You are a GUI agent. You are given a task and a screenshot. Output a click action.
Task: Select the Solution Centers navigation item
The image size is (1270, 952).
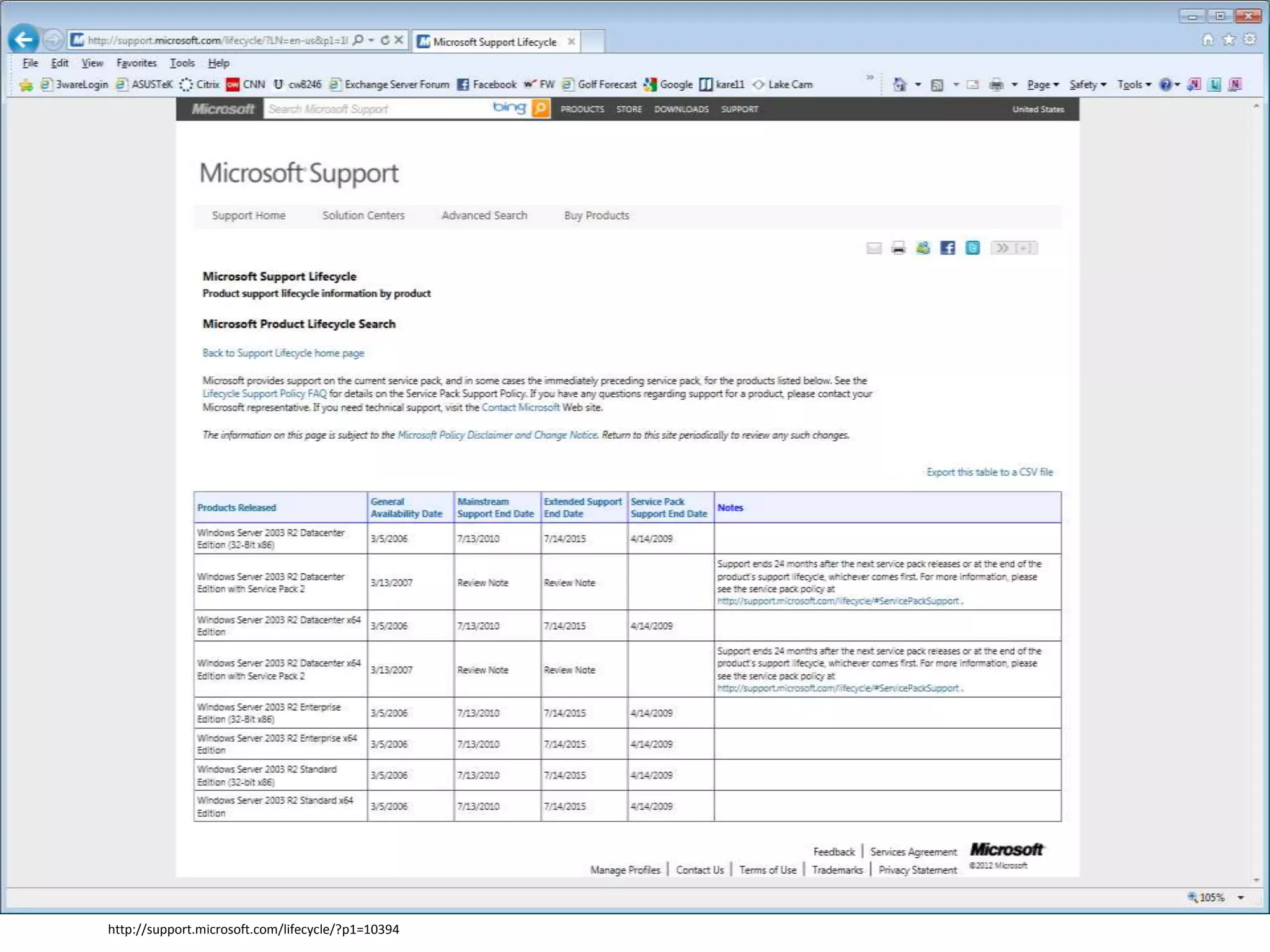[x=363, y=216]
